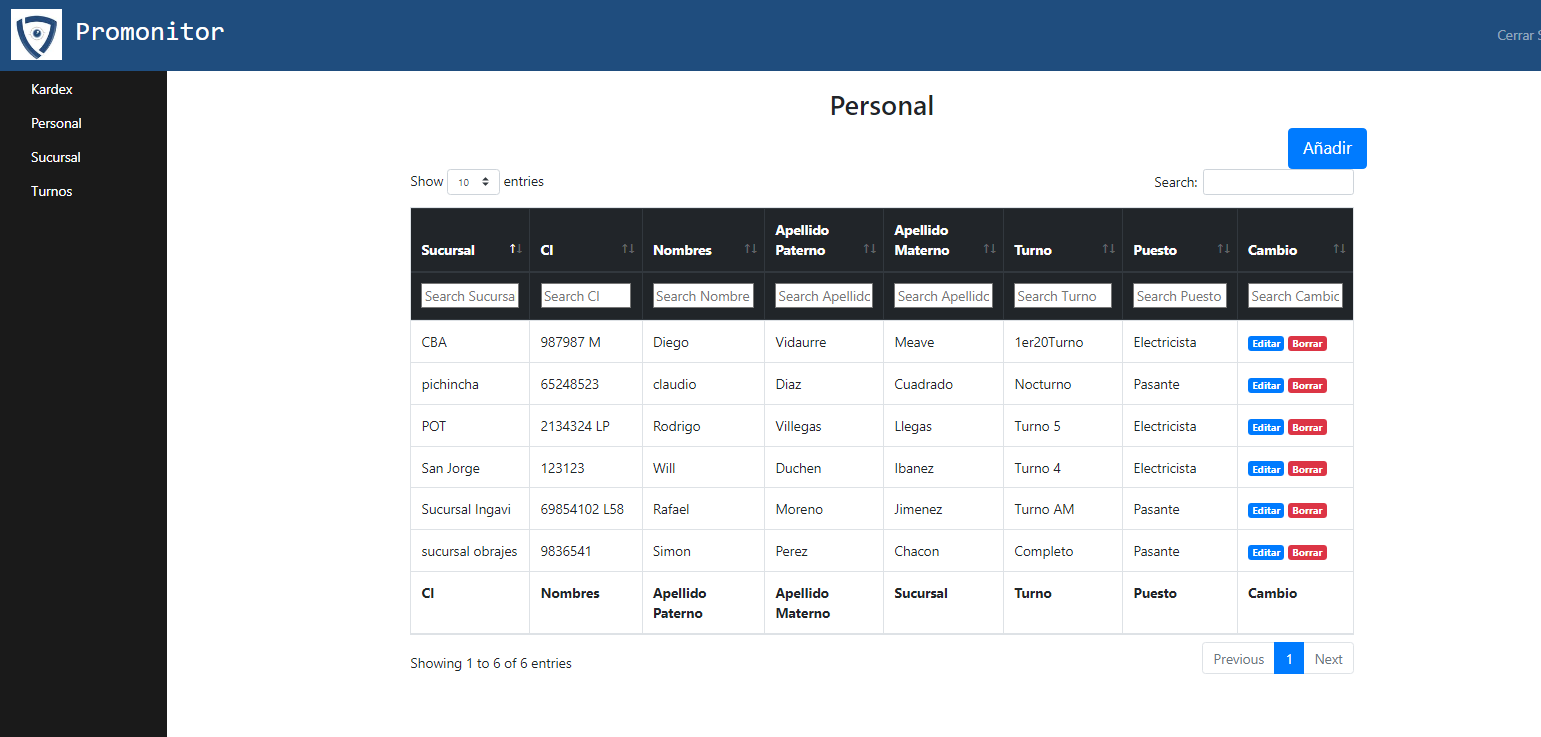The height and width of the screenshot is (737, 1541).
Task: Sort by Turno column sort icon
Action: point(1108,248)
